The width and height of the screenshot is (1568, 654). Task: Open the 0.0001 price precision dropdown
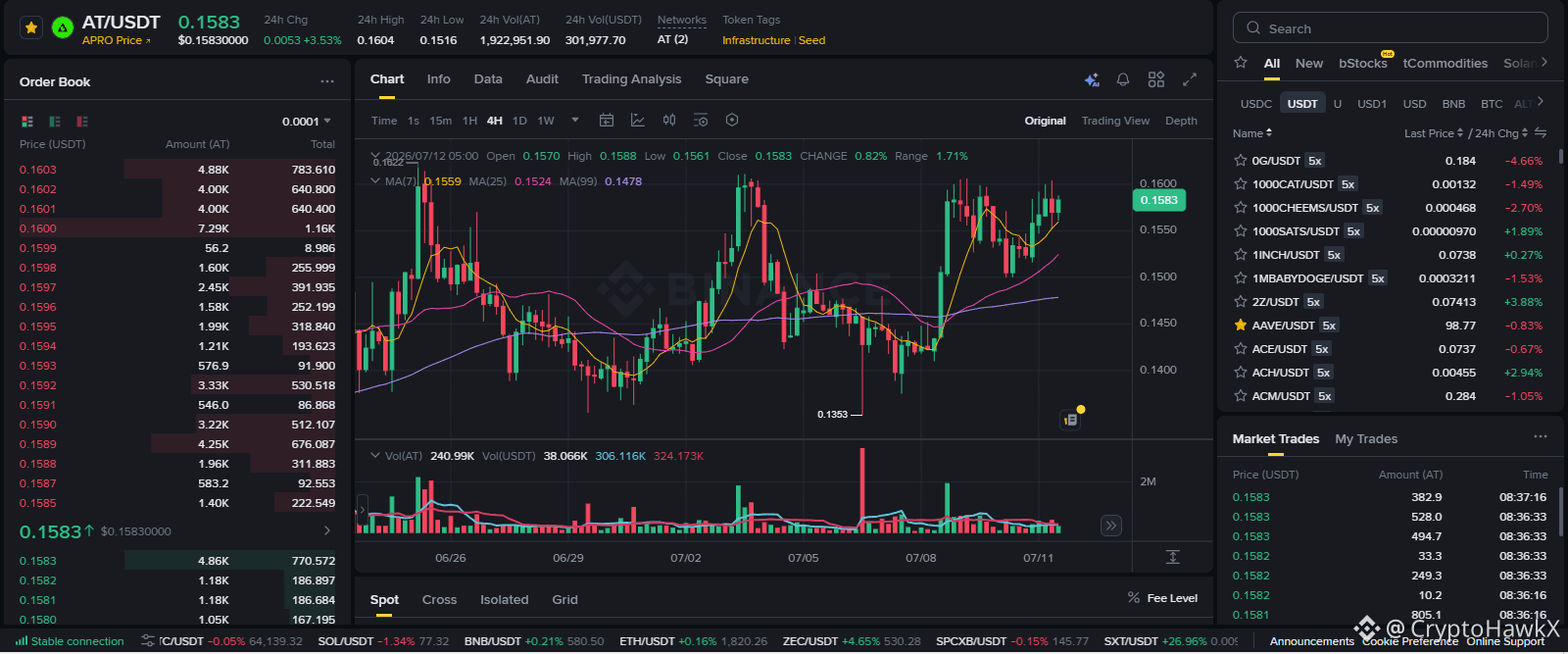click(x=307, y=122)
